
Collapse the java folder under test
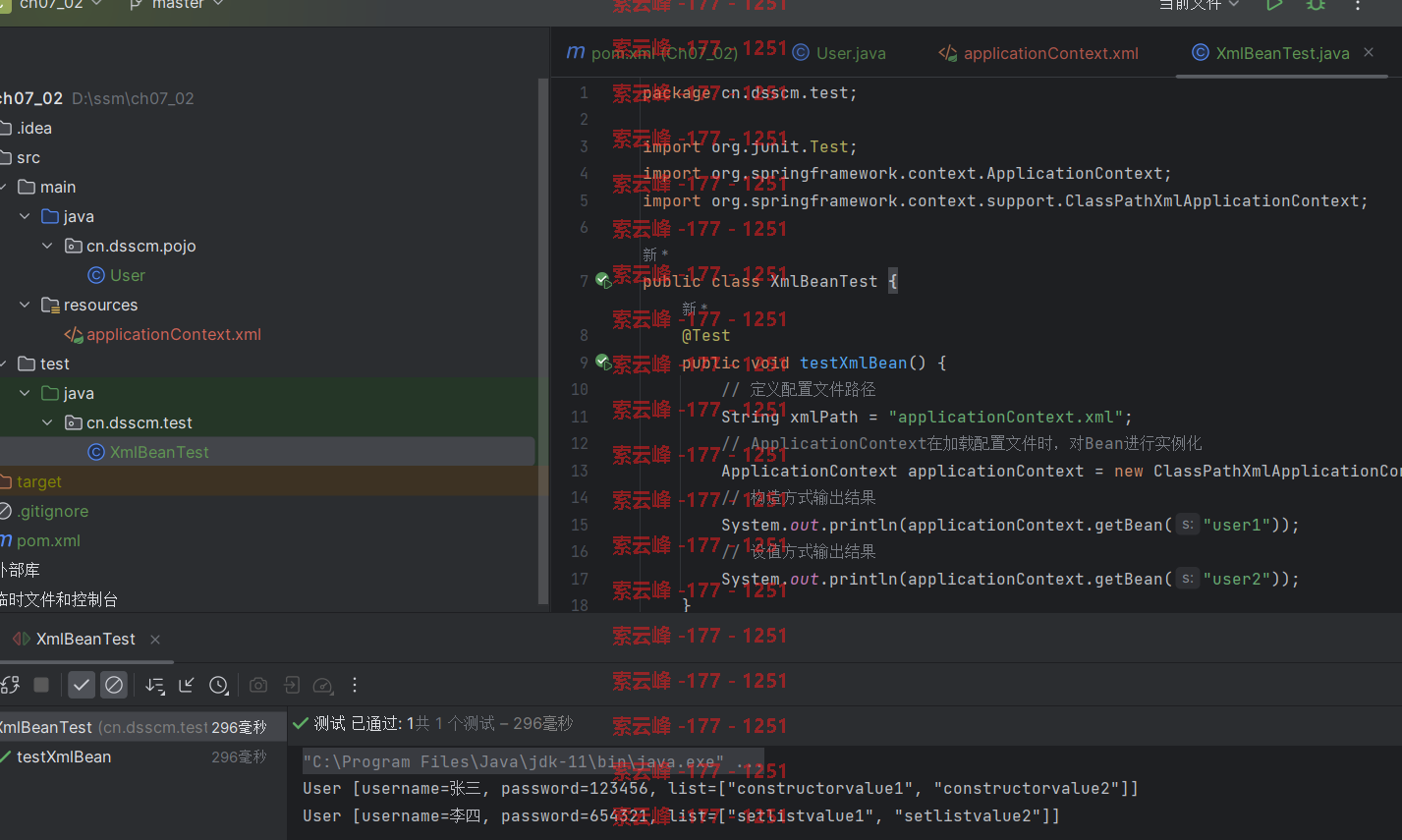(25, 393)
